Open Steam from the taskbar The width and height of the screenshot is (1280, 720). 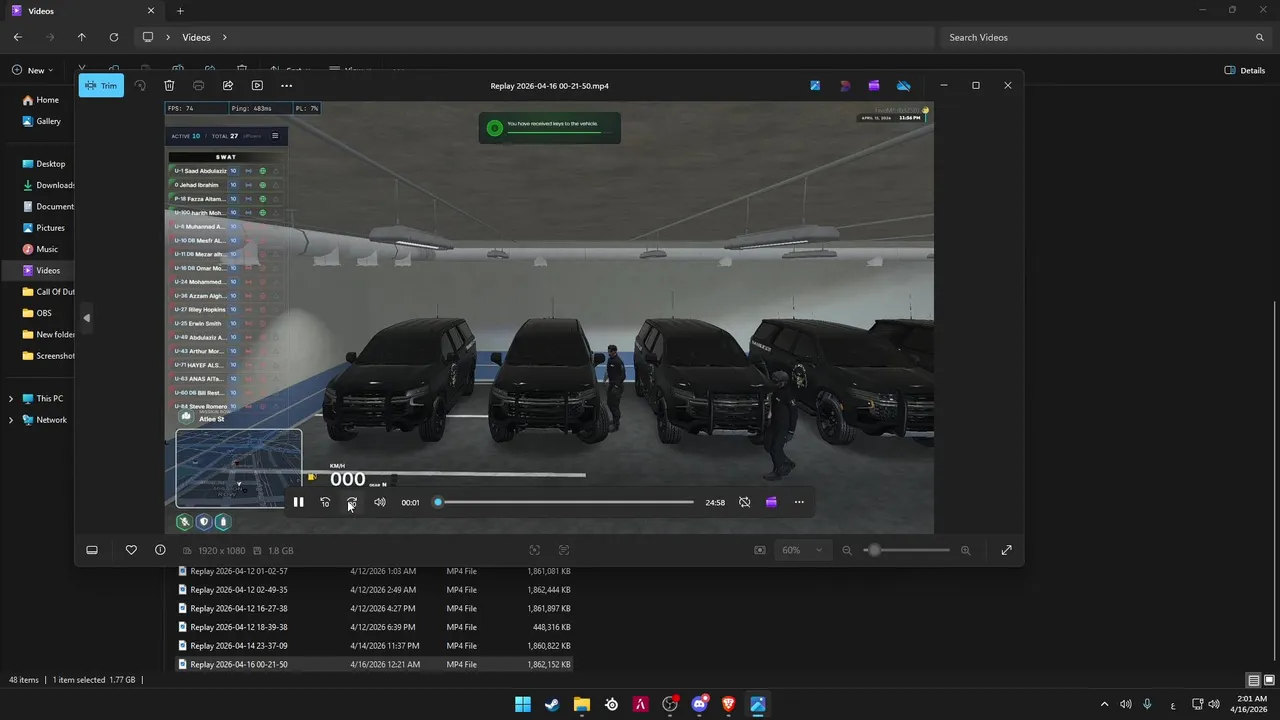(552, 704)
